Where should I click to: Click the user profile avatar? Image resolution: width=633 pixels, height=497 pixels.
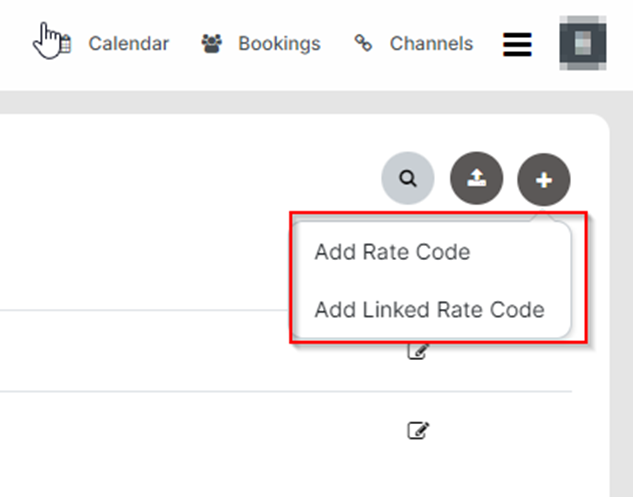(x=582, y=44)
